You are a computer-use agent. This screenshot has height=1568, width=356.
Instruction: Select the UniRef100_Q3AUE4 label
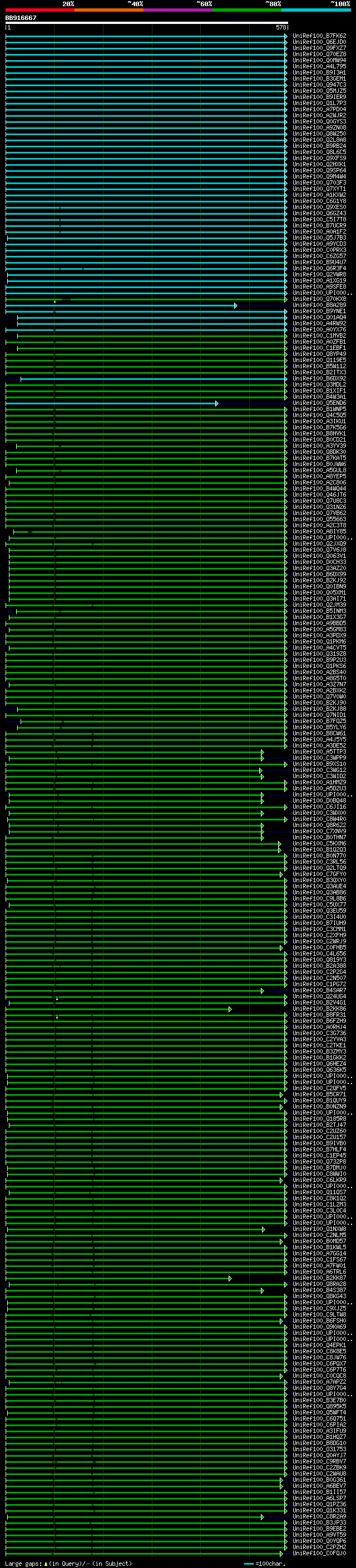point(319,886)
